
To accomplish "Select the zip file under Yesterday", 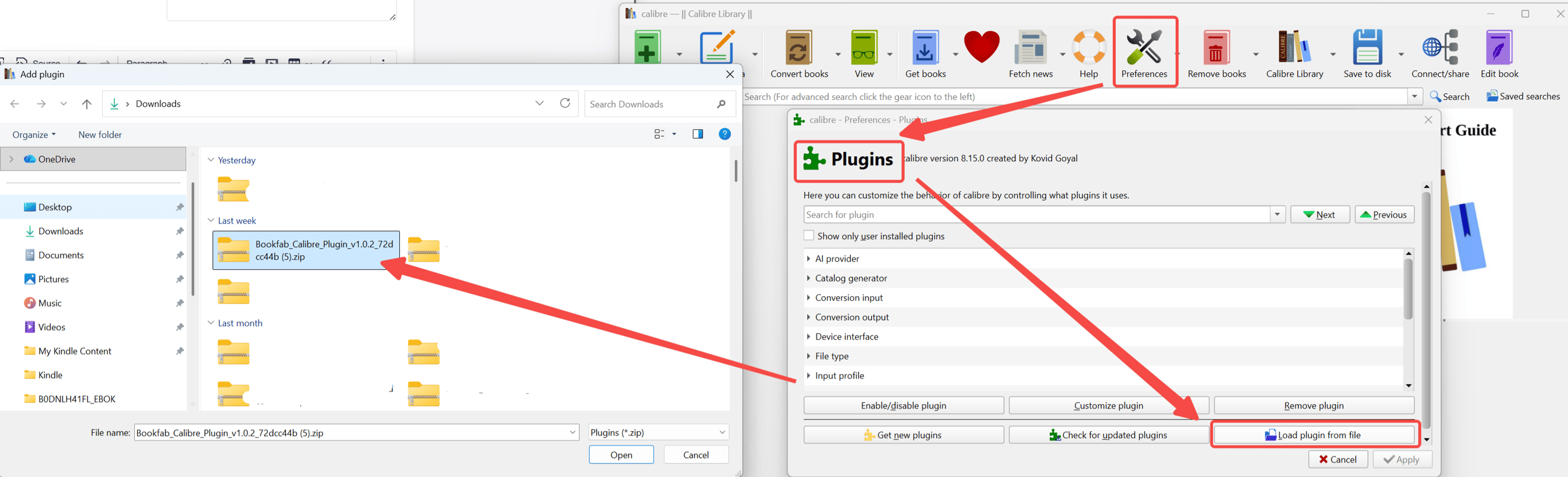I will 233,189.
